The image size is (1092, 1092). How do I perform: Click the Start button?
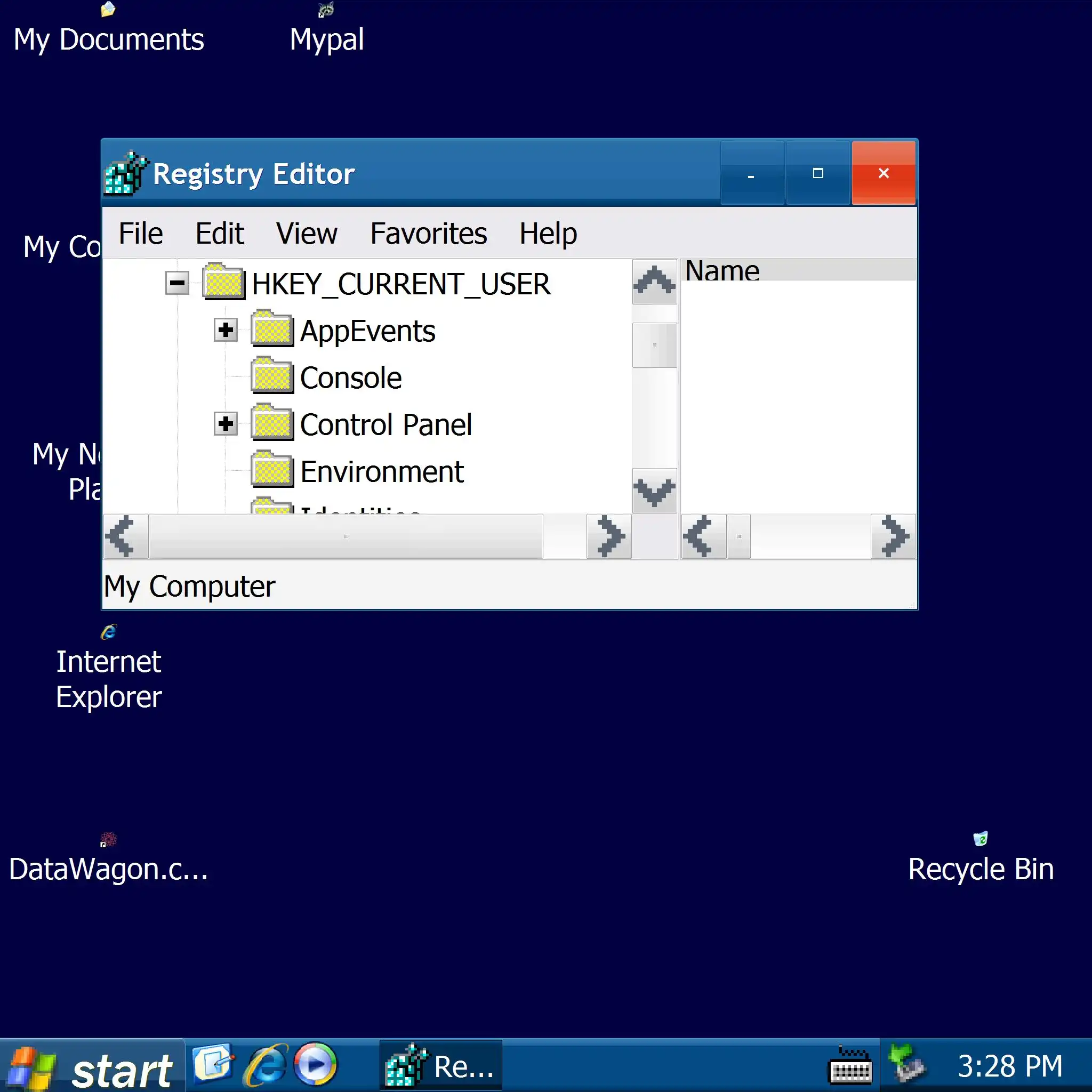pyautogui.click(x=92, y=1067)
